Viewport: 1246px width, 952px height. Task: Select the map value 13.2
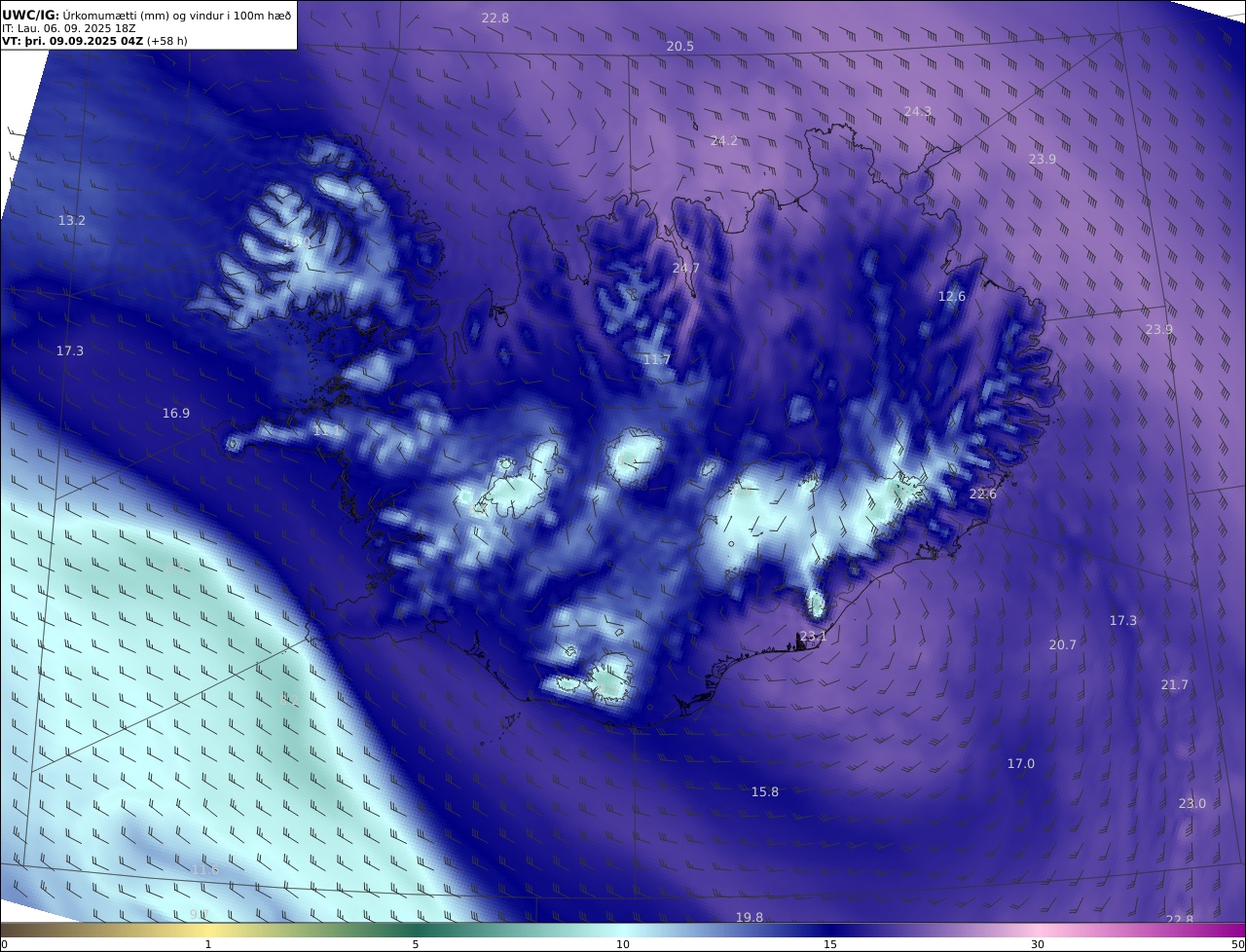(72, 221)
